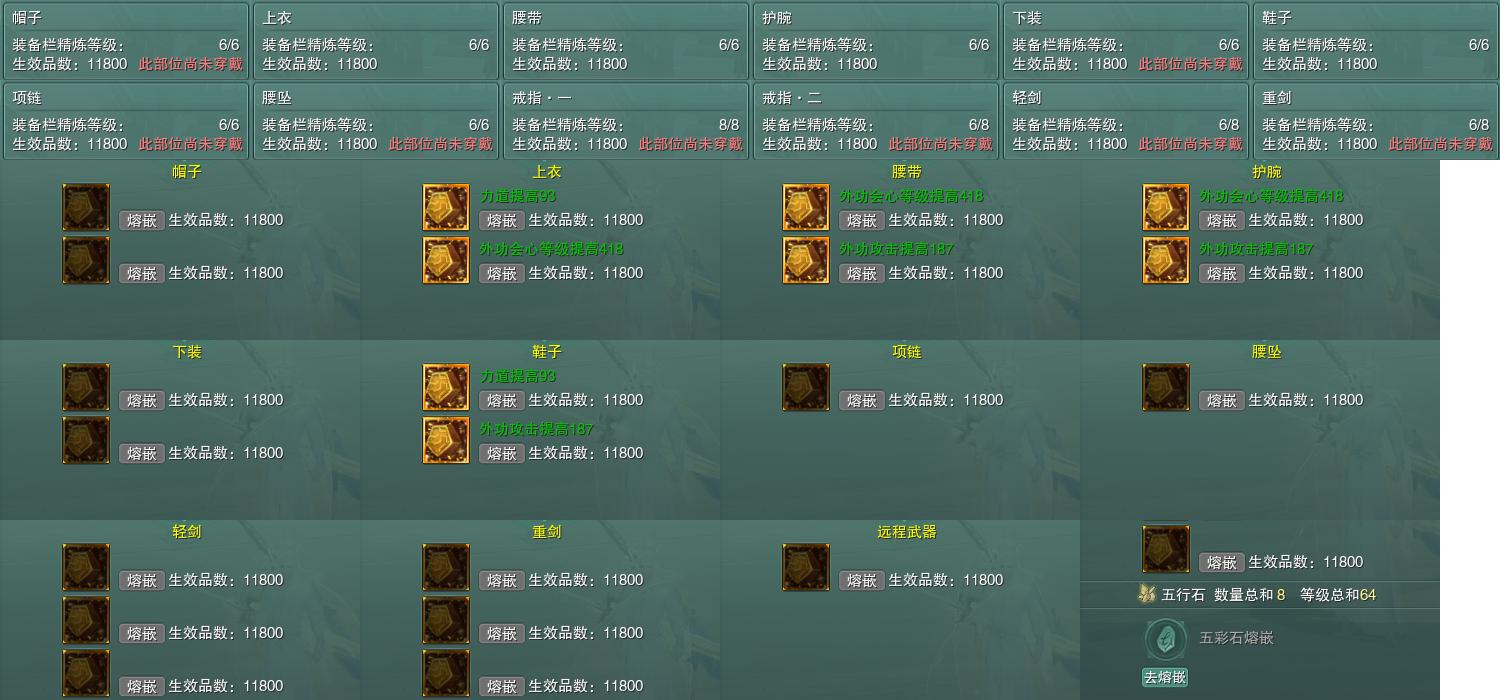Select the 重剑 refinement slot panel at top
1500x700 pixels.
click(1376, 120)
